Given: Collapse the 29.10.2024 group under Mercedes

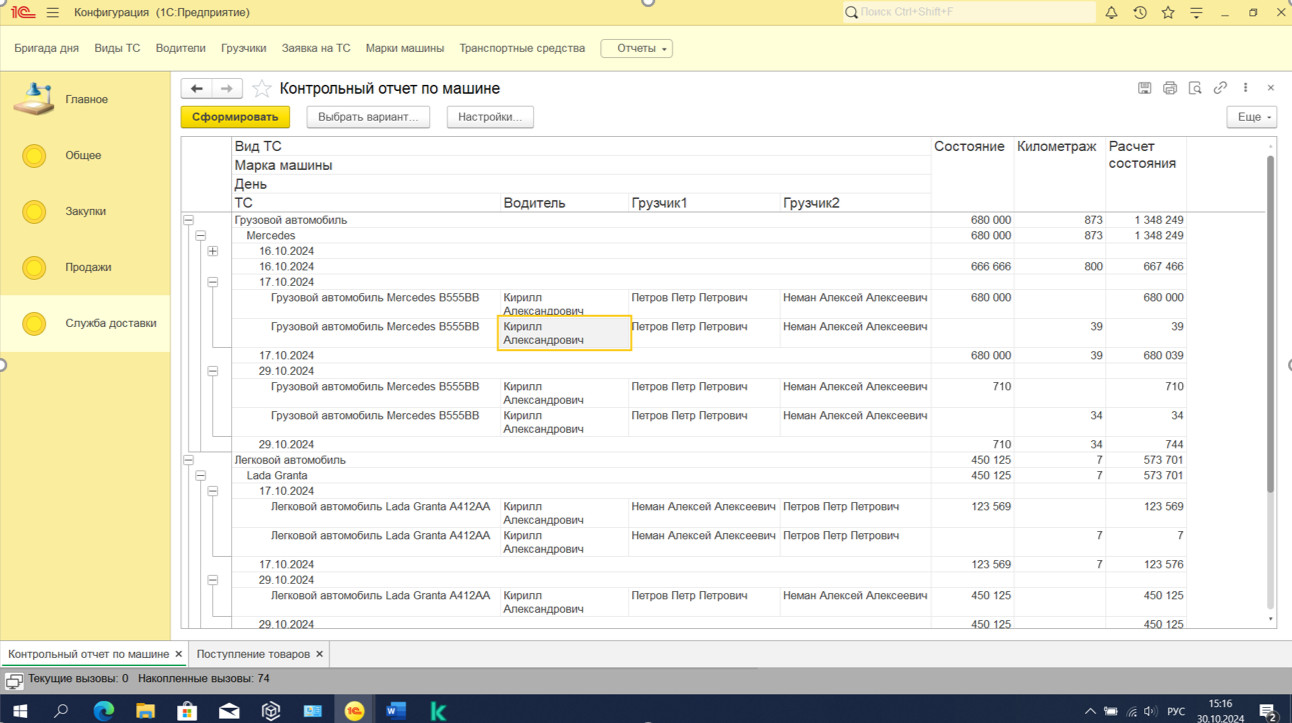Looking at the screenshot, I should point(212,371).
